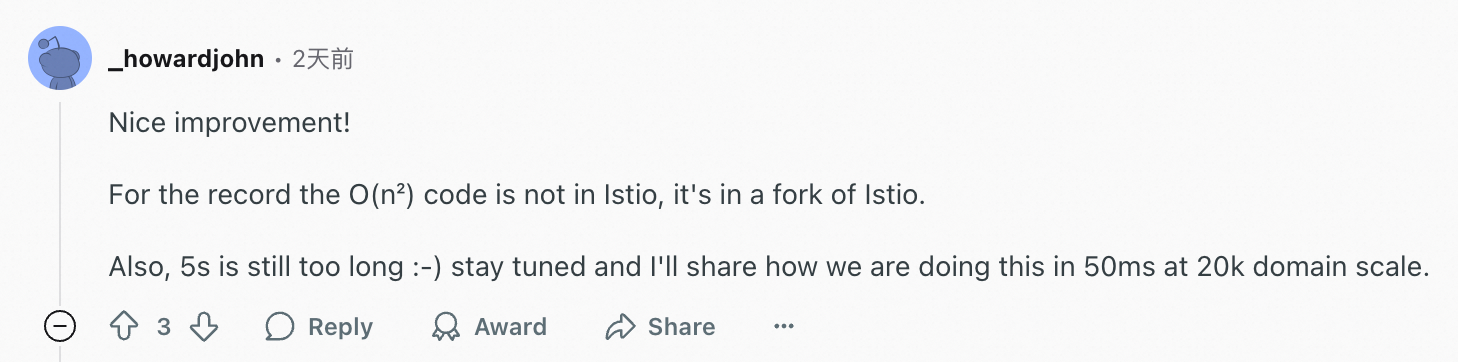1458x362 pixels.
Task: Click the Reply speech bubble icon
Action: [280, 327]
